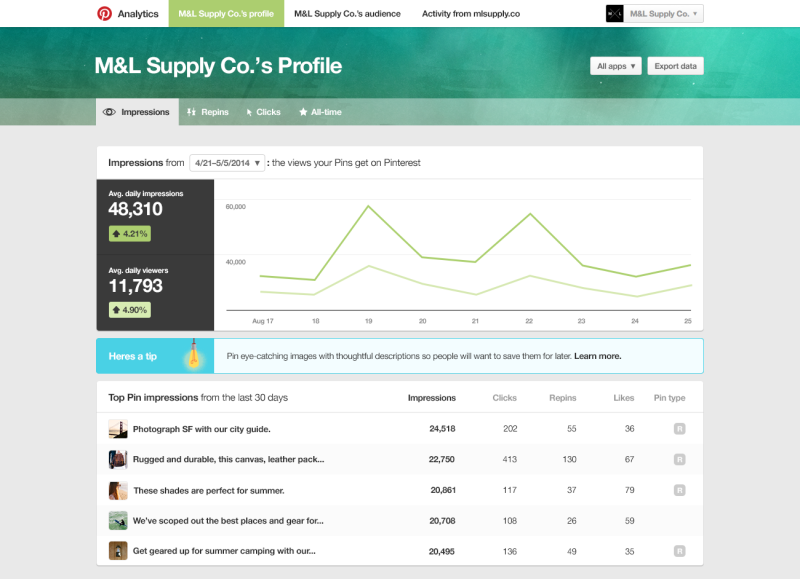Open the best places and gear thumbnail
800x579 pixels.
118,520
